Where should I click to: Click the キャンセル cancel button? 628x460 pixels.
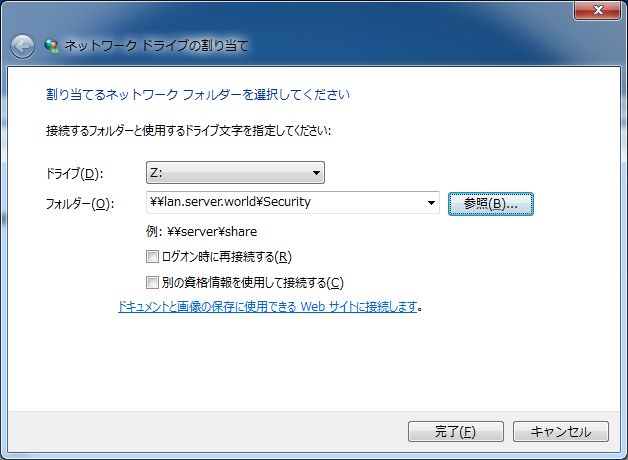[x=561, y=432]
